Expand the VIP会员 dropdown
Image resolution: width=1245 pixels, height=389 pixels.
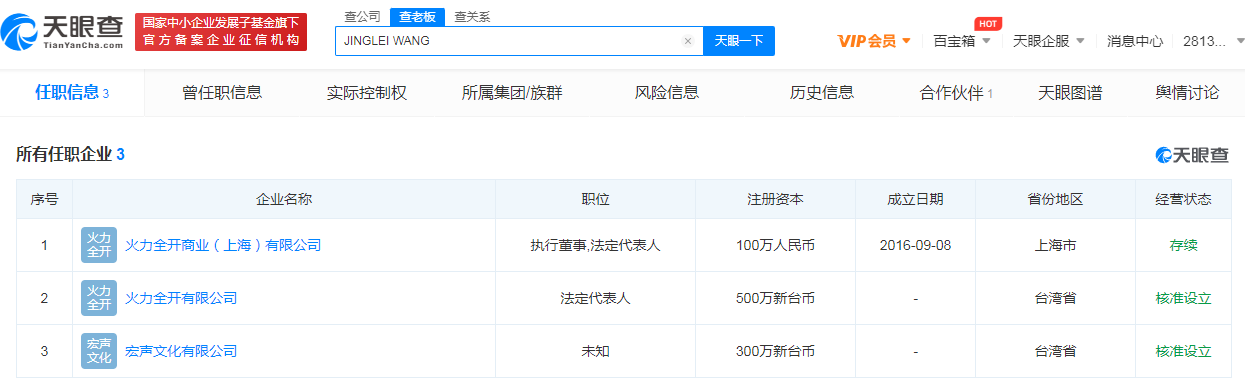pos(875,41)
